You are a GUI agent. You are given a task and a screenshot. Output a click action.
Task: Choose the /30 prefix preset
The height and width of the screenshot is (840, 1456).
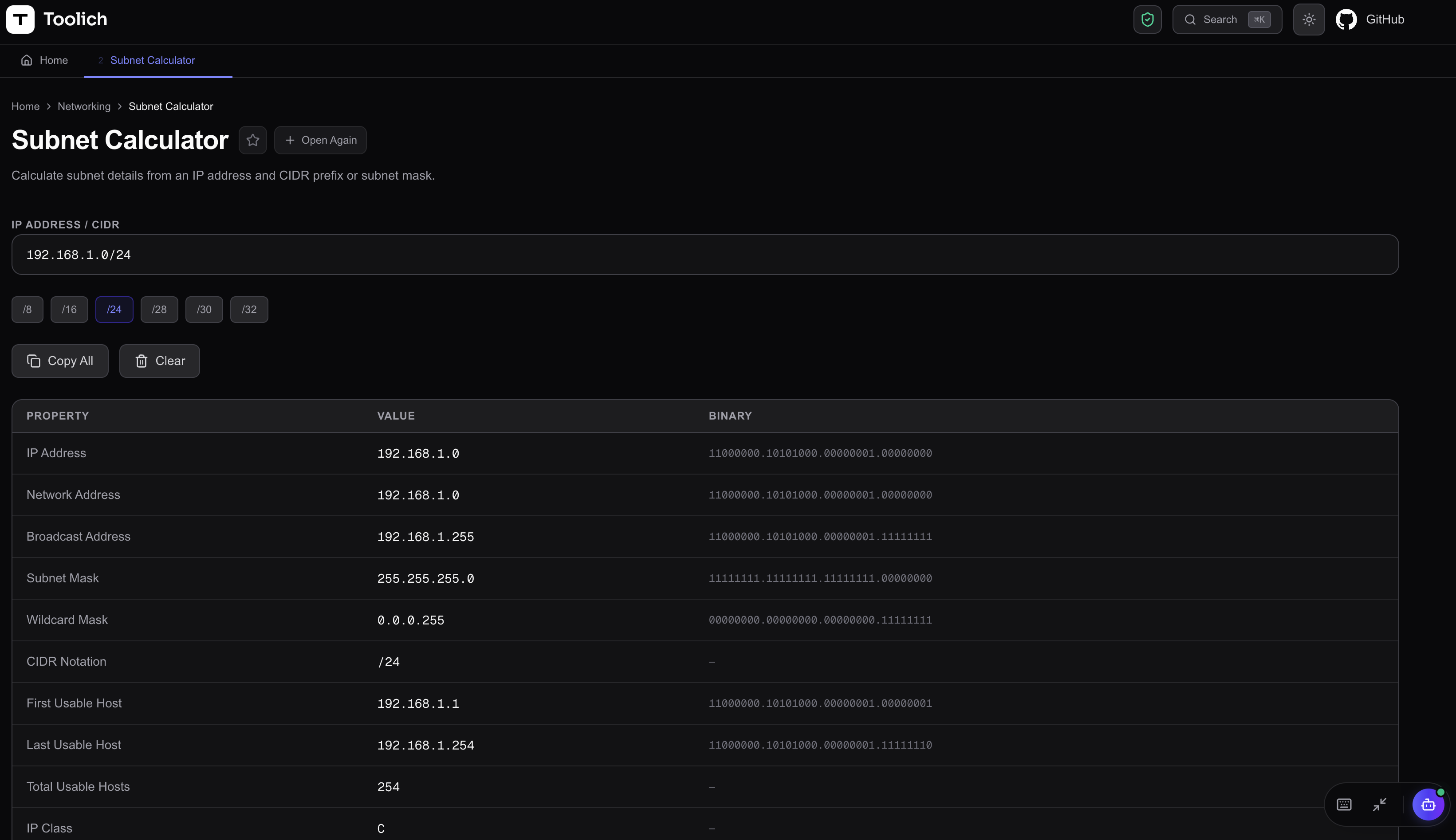(204, 310)
